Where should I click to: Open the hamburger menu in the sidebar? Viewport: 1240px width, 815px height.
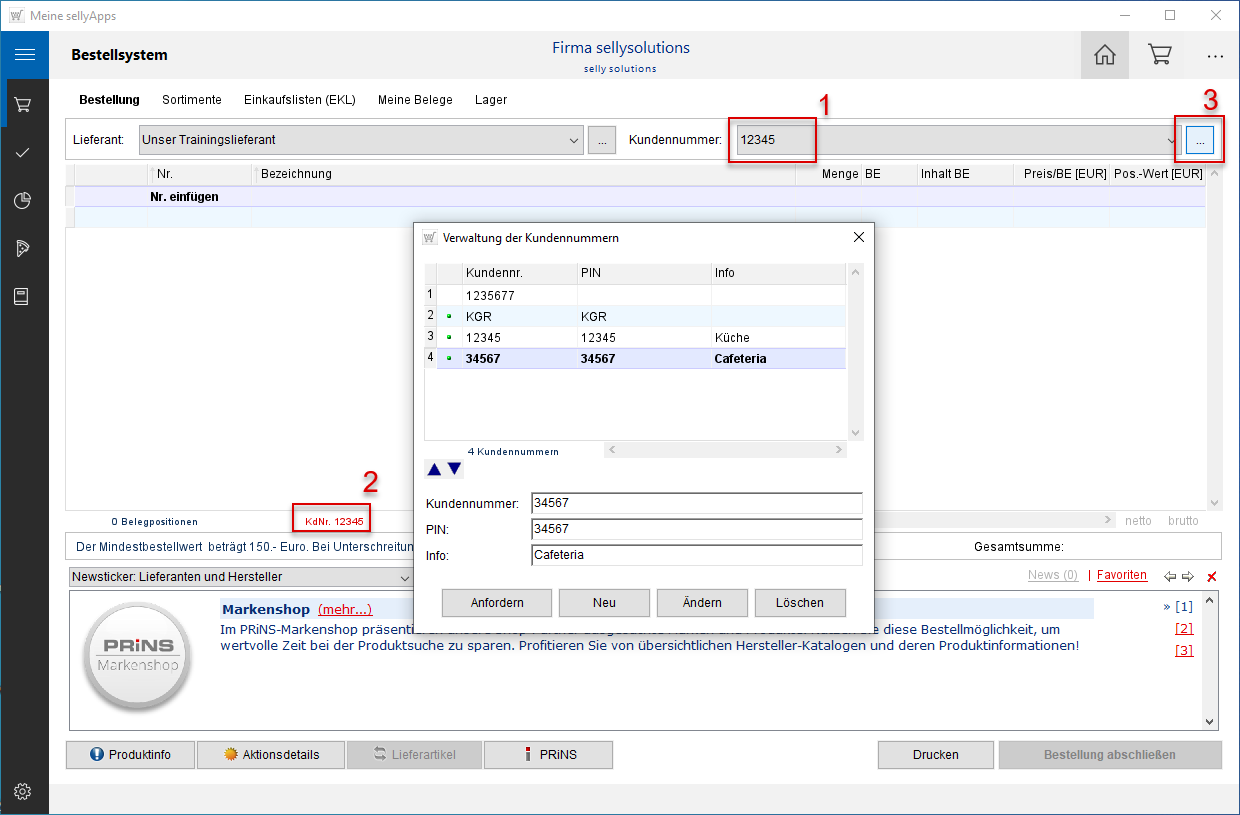click(x=24, y=55)
